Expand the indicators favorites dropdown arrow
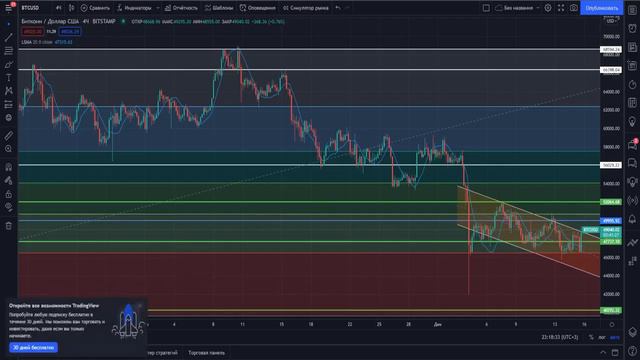The height and width of the screenshot is (360, 640). click(x=158, y=8)
